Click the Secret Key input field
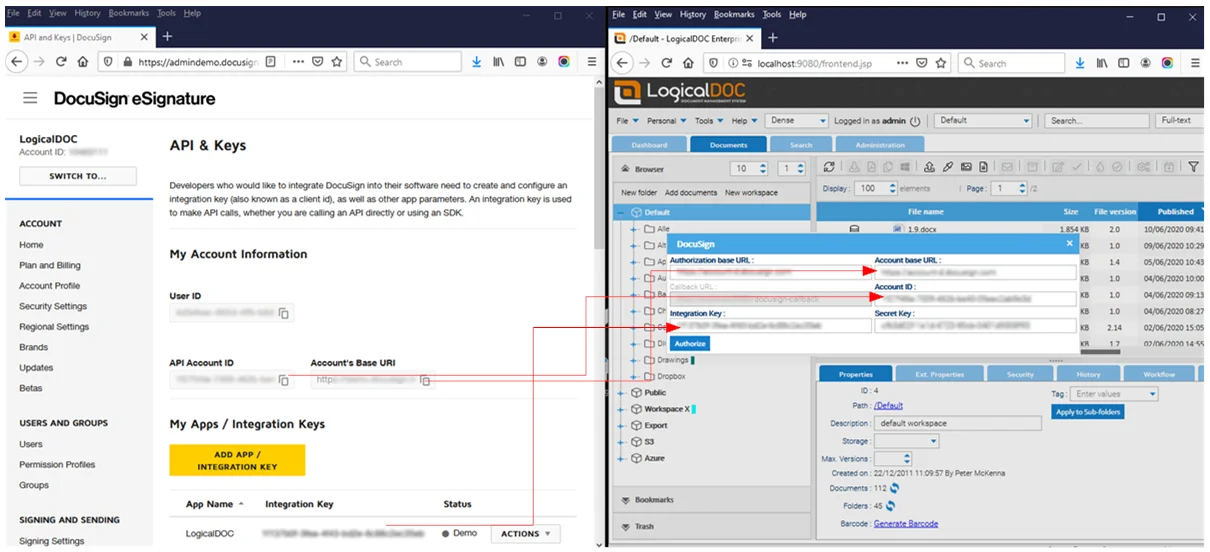1210x552 pixels. (x=975, y=325)
